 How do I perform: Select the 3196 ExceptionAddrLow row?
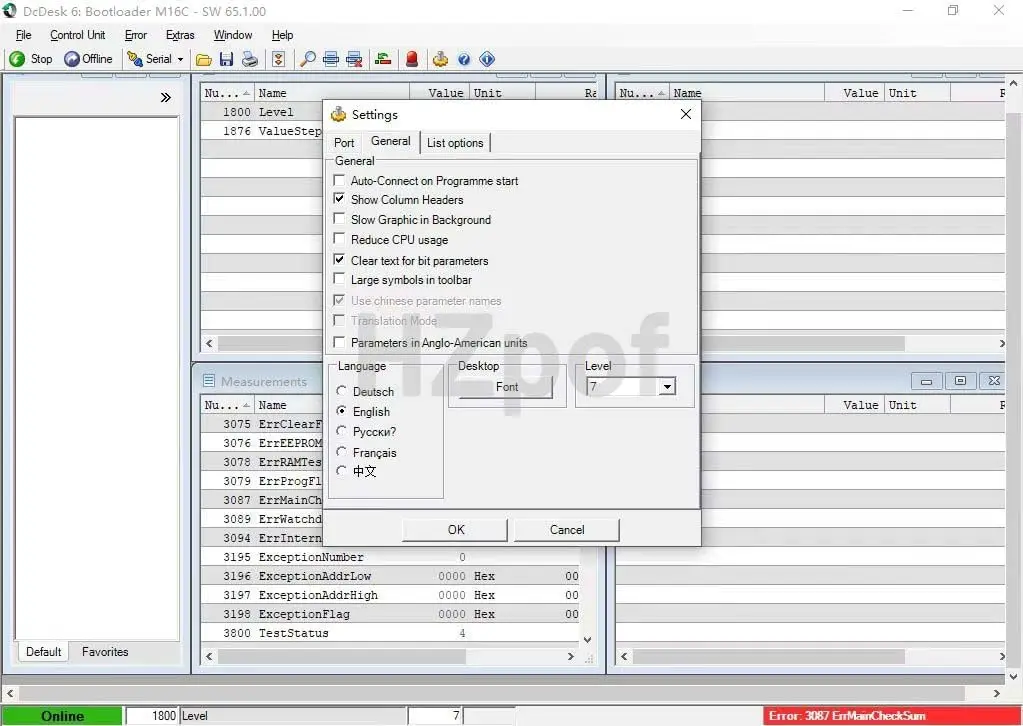pyautogui.click(x=389, y=576)
